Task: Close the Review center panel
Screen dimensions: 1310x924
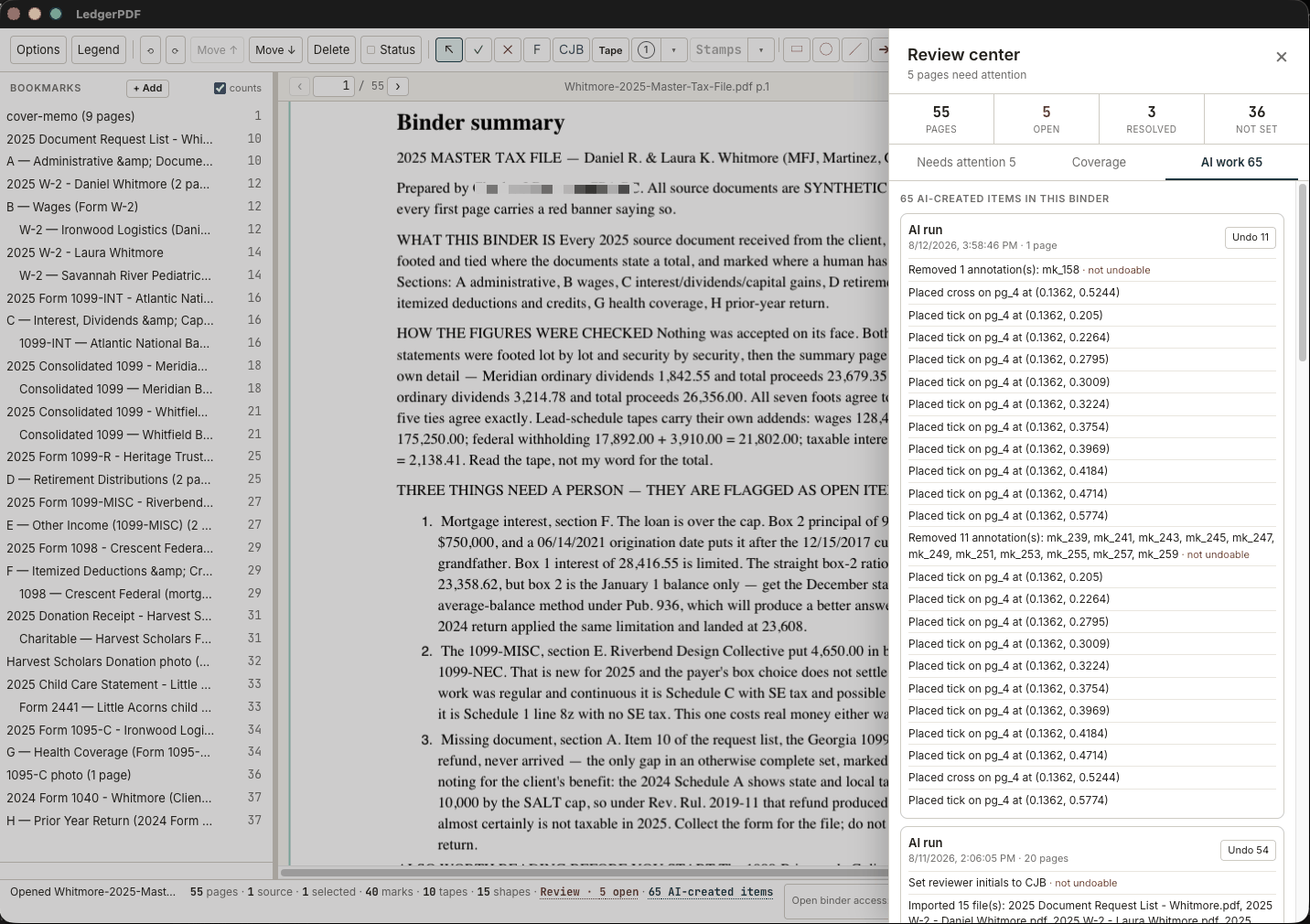Action: tap(1282, 57)
